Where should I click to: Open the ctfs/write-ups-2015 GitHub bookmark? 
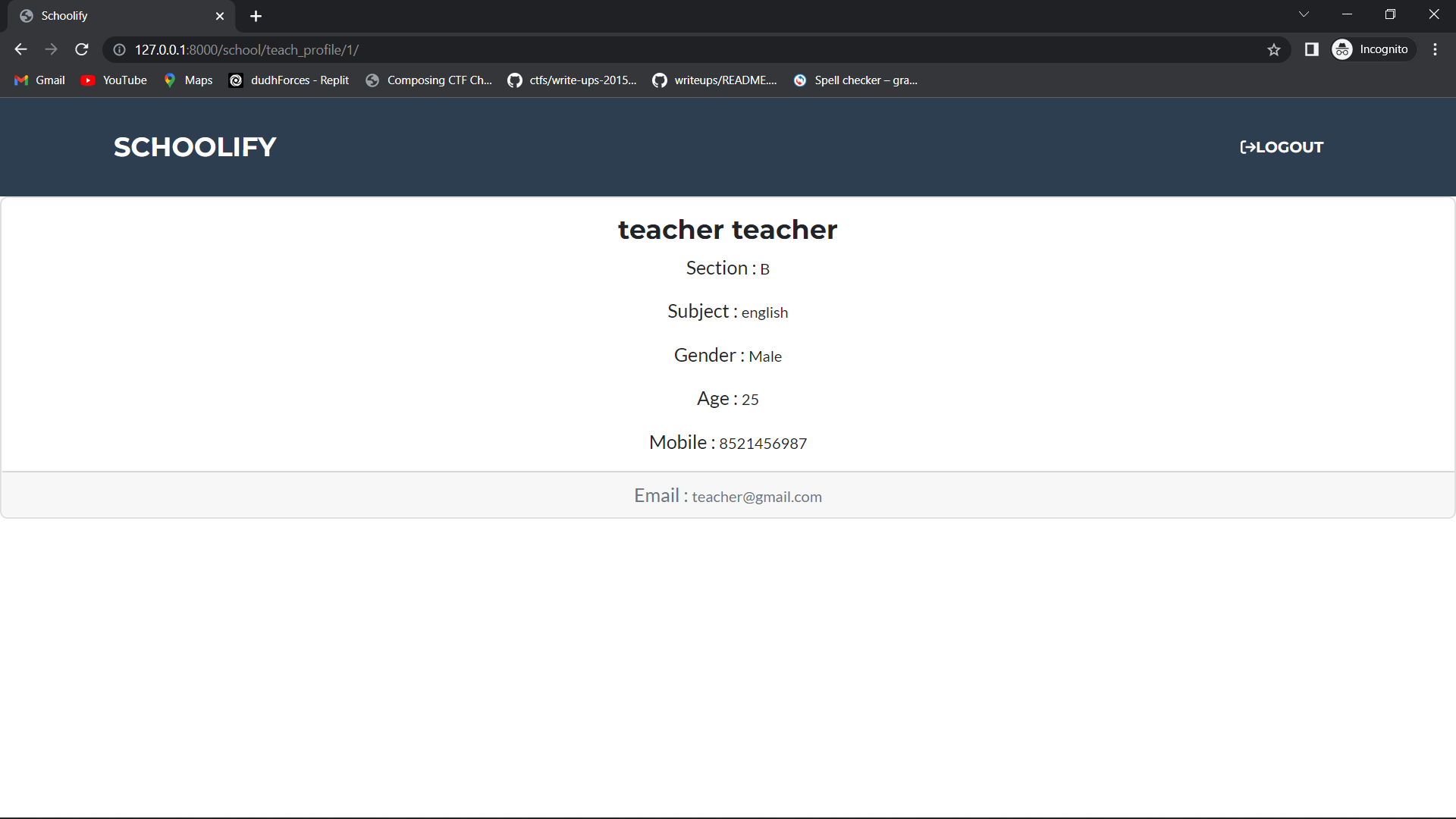(x=573, y=80)
